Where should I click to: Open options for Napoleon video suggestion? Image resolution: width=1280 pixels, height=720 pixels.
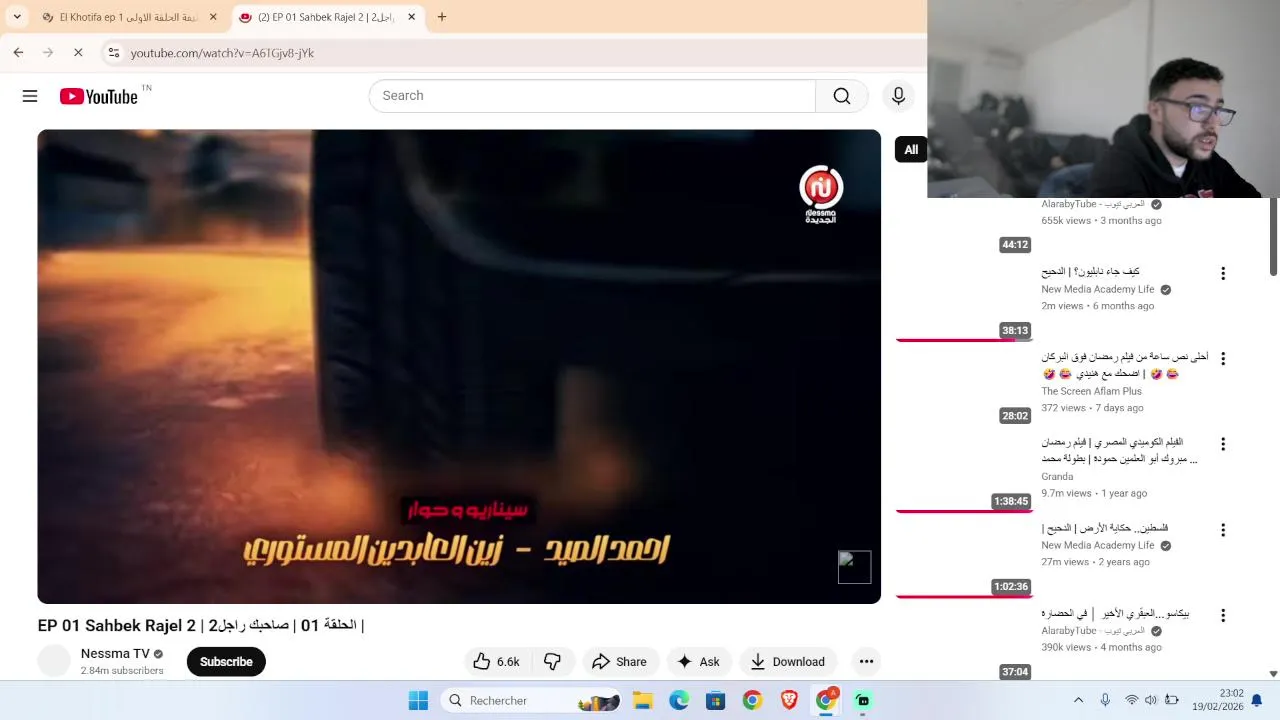click(x=1222, y=273)
